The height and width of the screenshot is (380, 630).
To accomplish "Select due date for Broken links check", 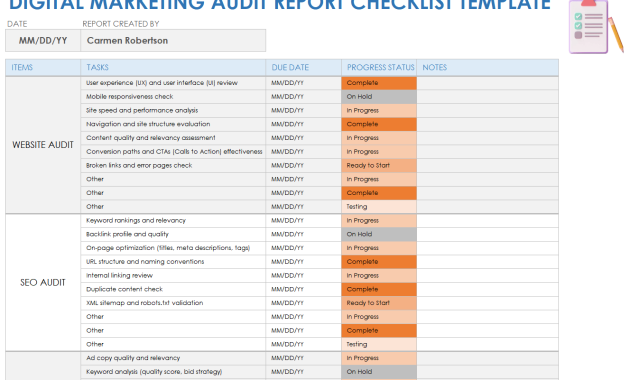I will (304, 165).
